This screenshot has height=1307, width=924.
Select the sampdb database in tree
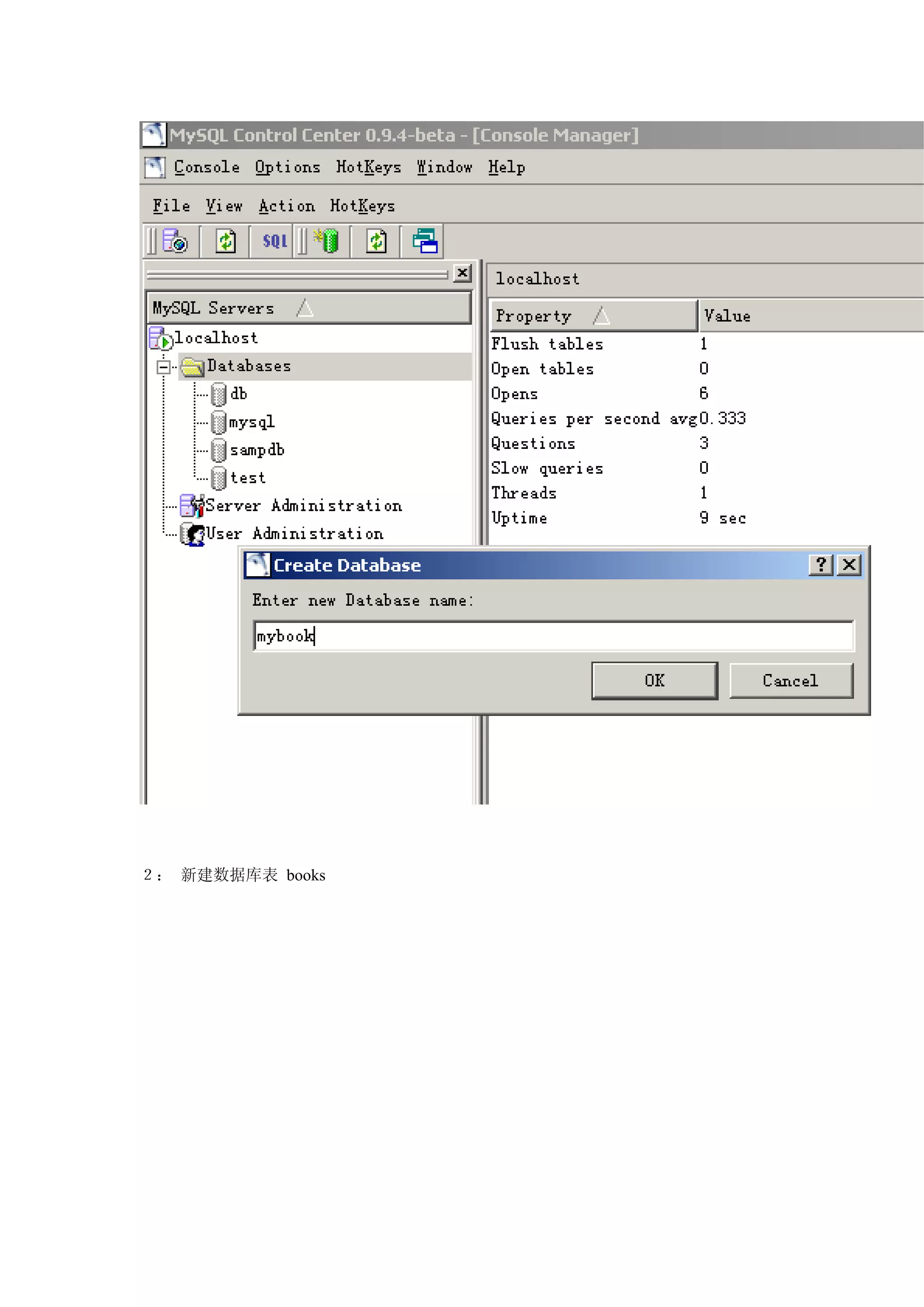click(256, 450)
